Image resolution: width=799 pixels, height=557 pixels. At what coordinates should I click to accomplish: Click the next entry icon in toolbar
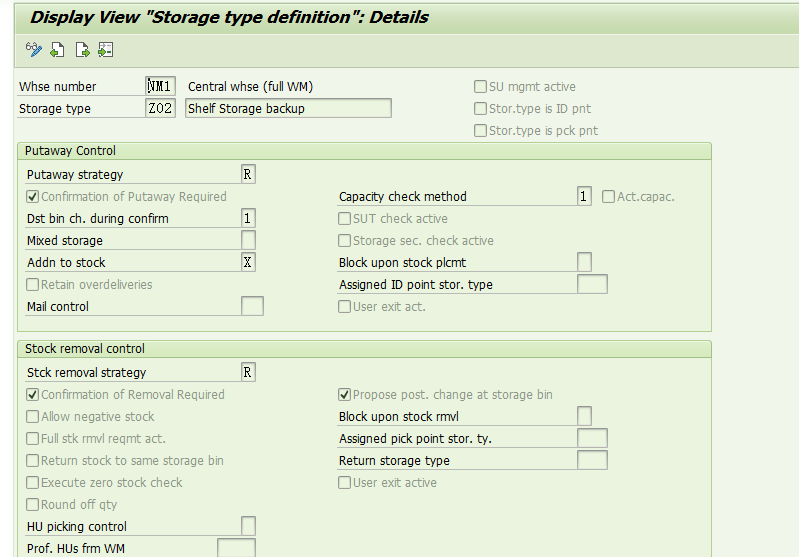[82, 50]
